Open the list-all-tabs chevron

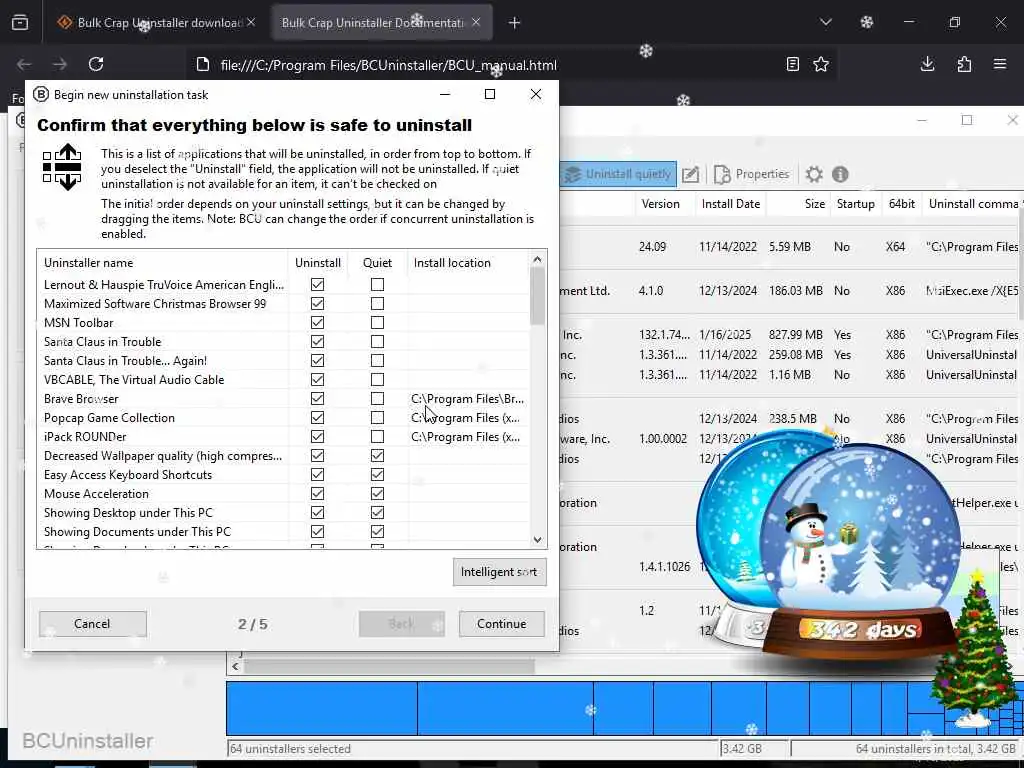click(x=825, y=22)
